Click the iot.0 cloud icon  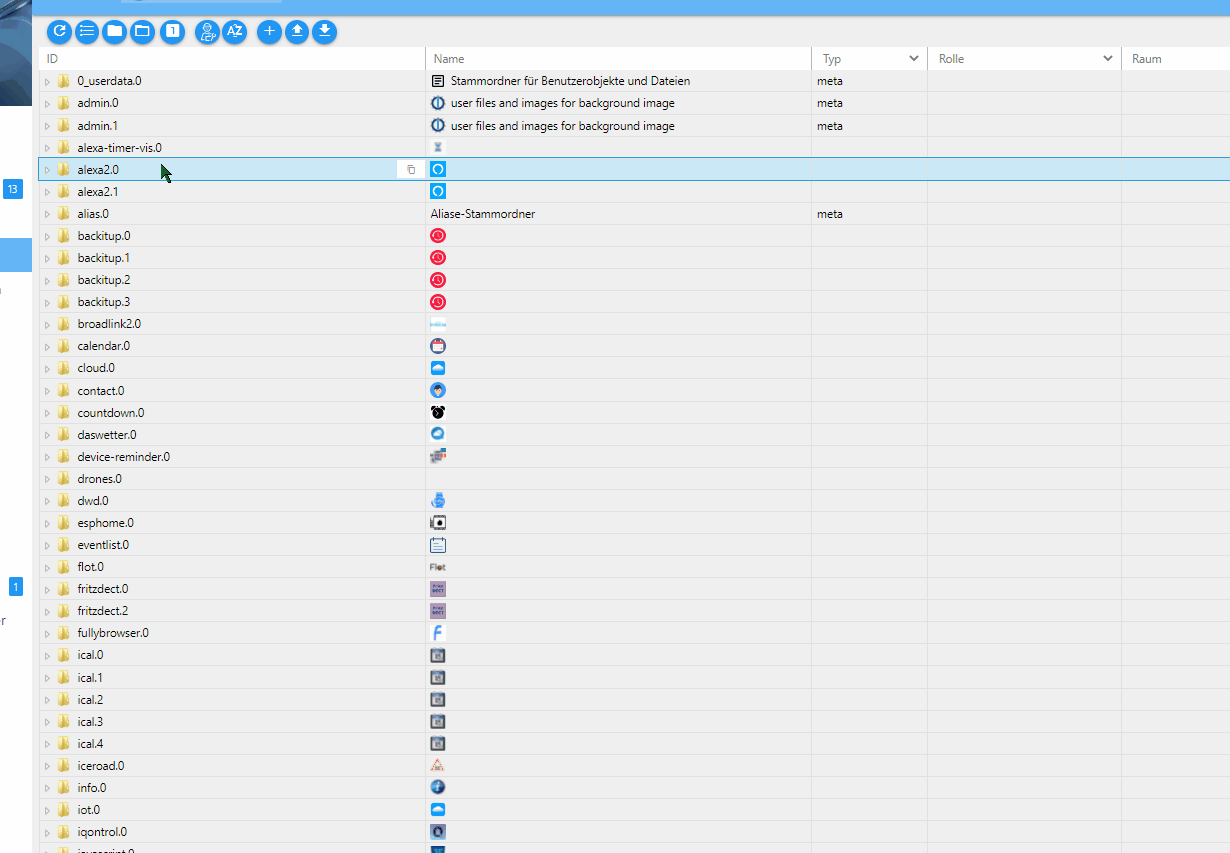click(437, 809)
